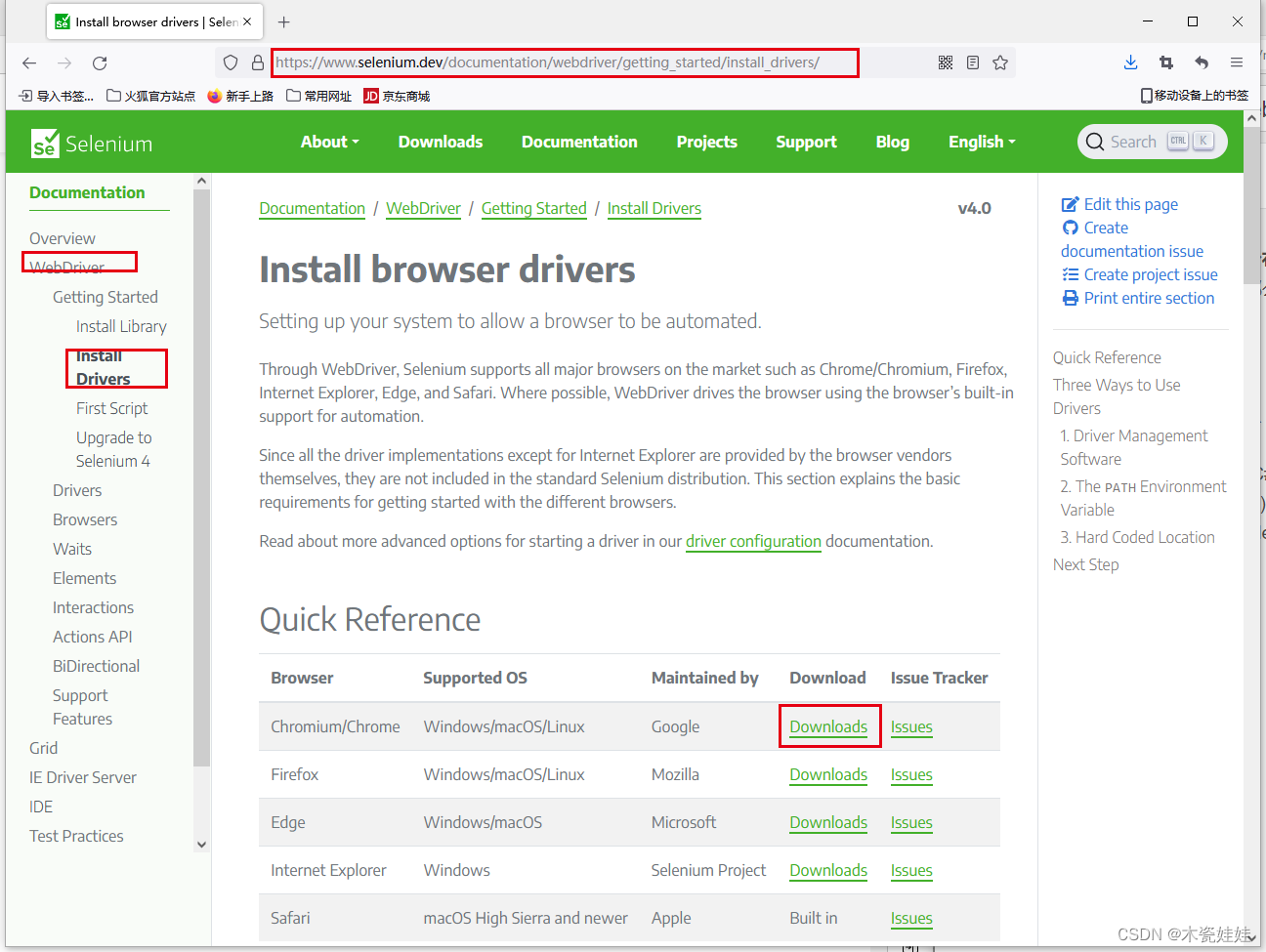The width and height of the screenshot is (1266, 952).
Task: Click the Documentation breadcrumb link
Action: (313, 208)
